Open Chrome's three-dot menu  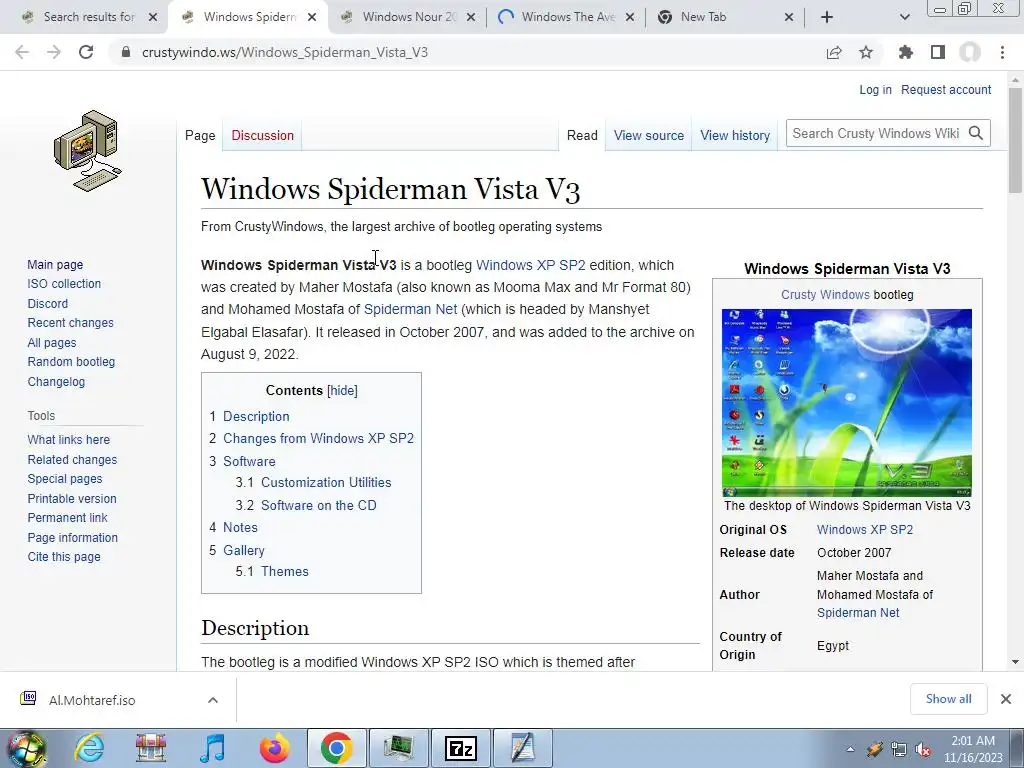point(1002,52)
